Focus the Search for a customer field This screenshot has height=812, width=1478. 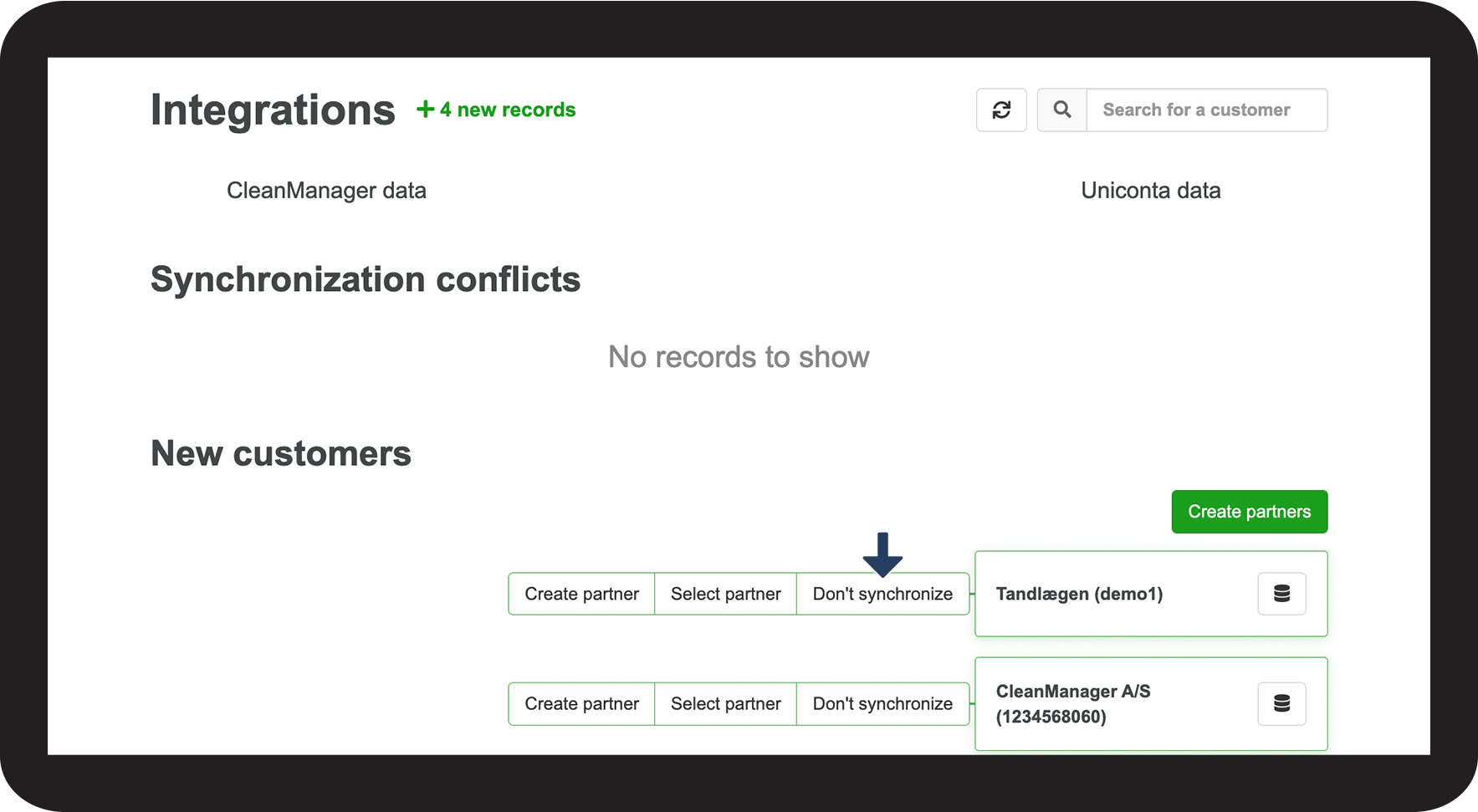(1207, 110)
